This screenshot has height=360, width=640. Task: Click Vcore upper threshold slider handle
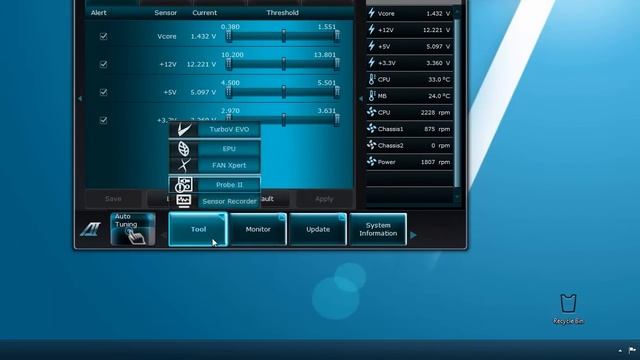tap(337, 37)
